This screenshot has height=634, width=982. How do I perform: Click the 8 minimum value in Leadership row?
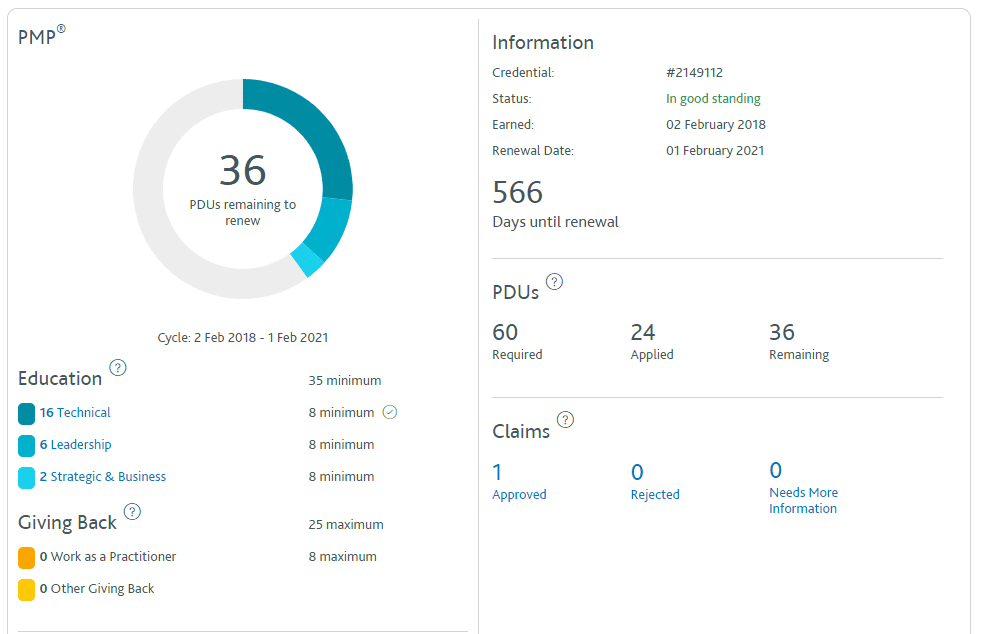341,445
